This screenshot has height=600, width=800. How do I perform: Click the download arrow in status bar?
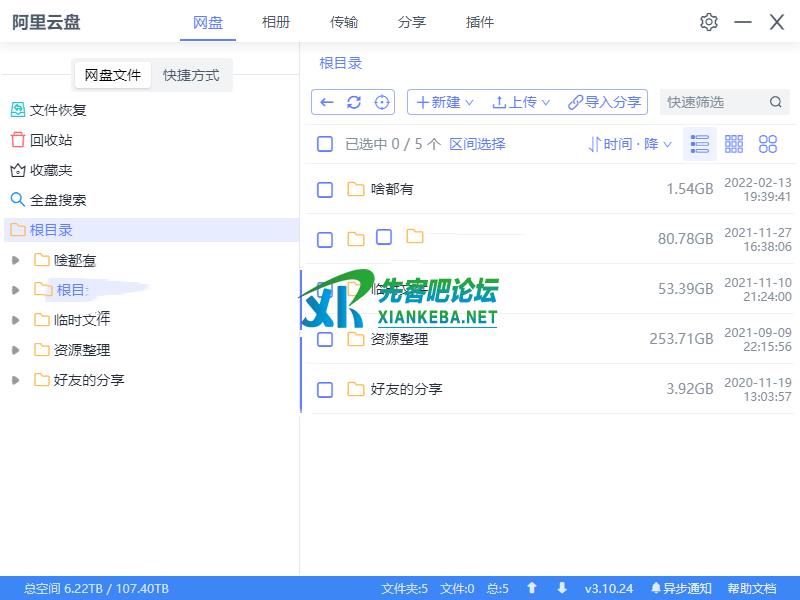tap(562, 588)
